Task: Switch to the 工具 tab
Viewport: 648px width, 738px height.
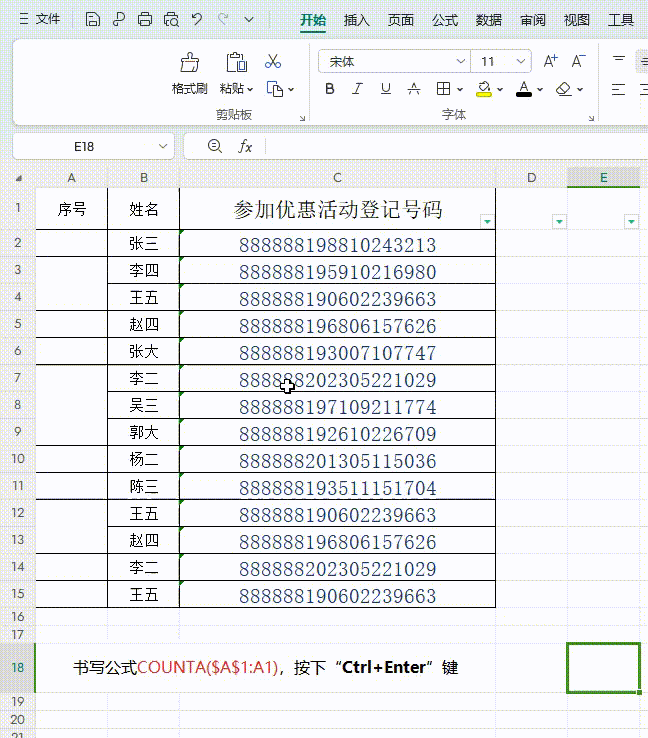Action: point(621,20)
